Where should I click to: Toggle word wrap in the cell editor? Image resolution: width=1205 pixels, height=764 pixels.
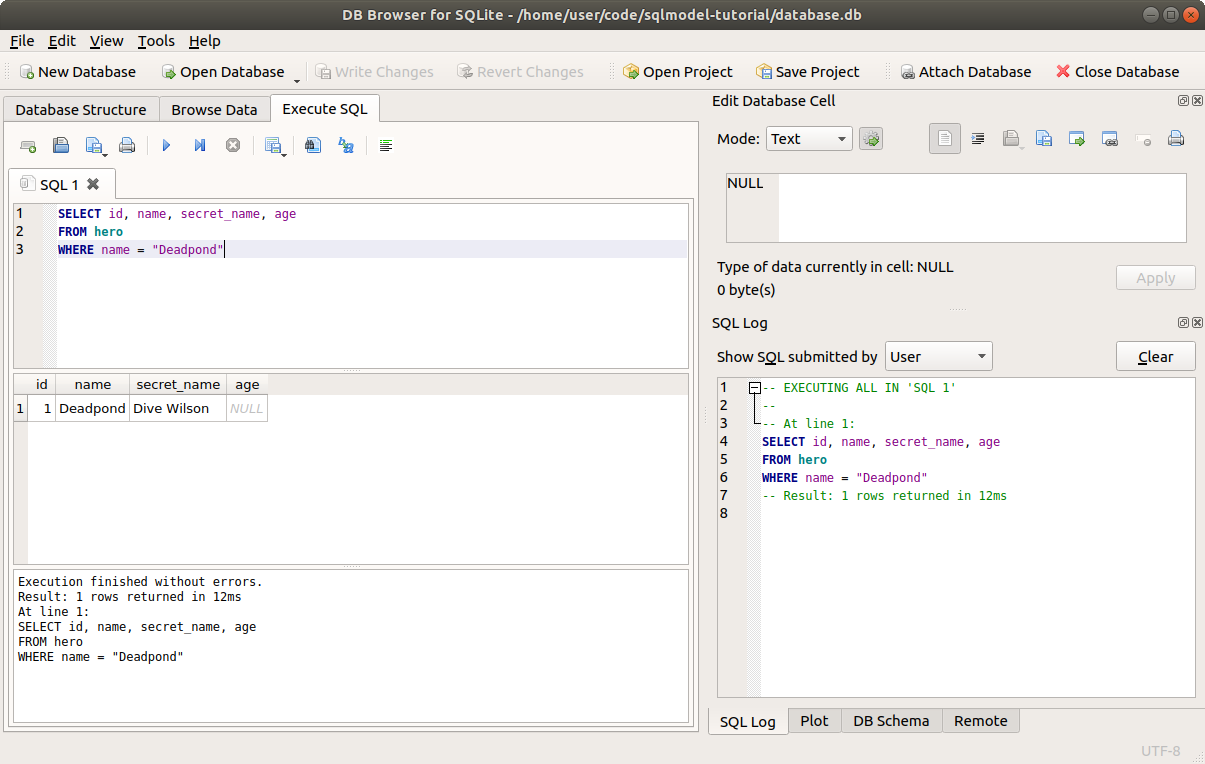point(978,138)
